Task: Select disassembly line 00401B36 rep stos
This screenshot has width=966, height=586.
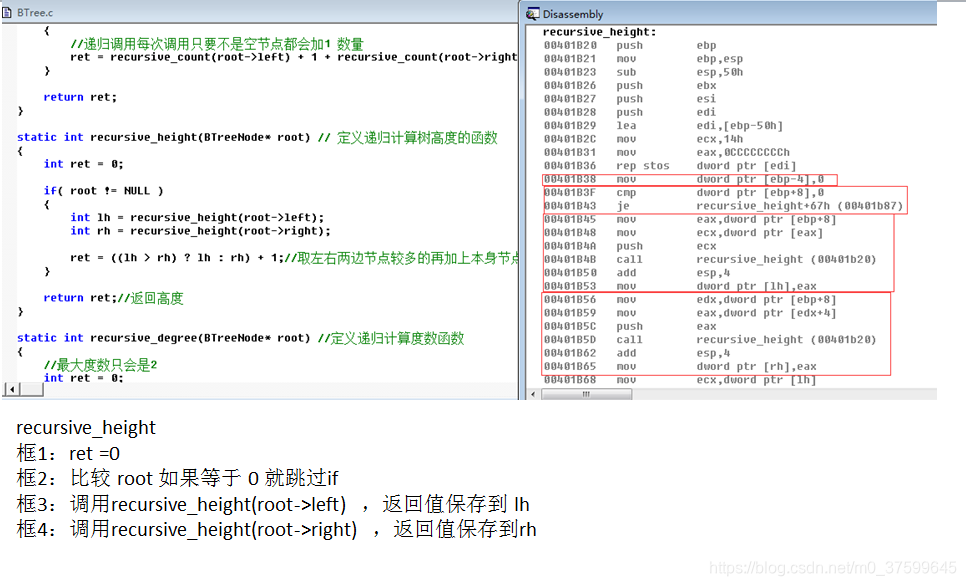Action: tap(670, 166)
